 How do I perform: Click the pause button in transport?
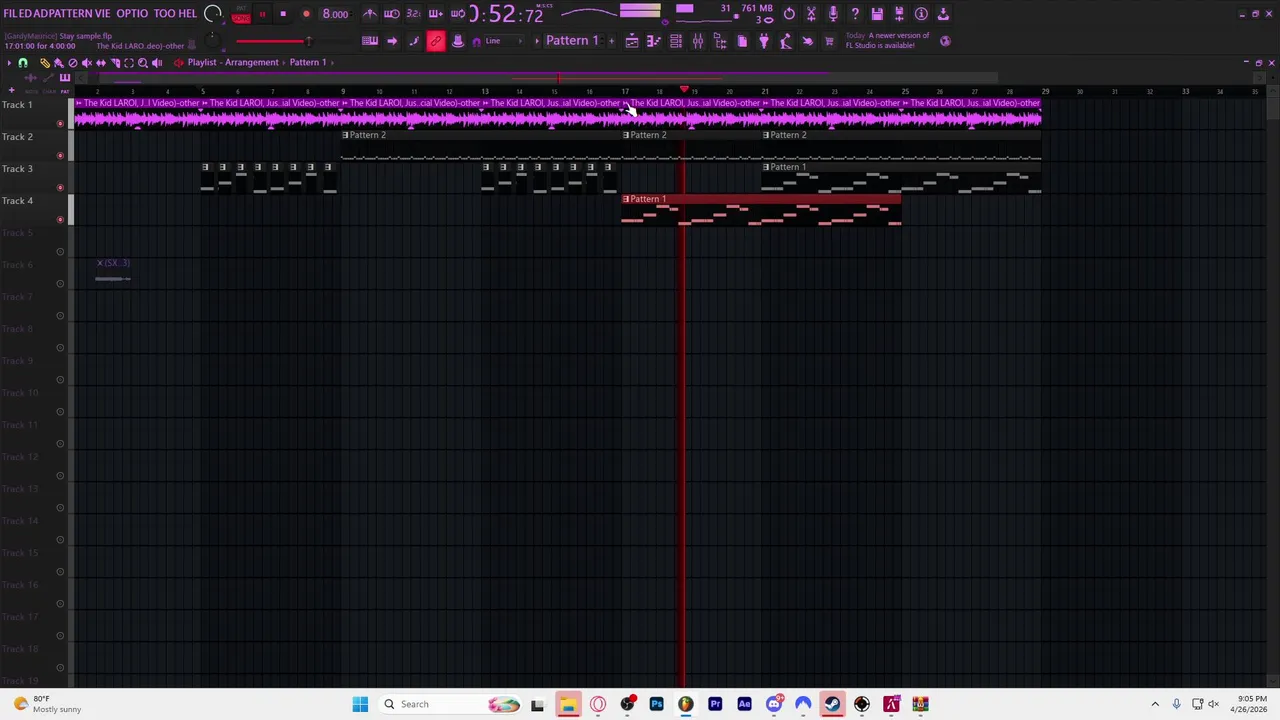coord(262,14)
